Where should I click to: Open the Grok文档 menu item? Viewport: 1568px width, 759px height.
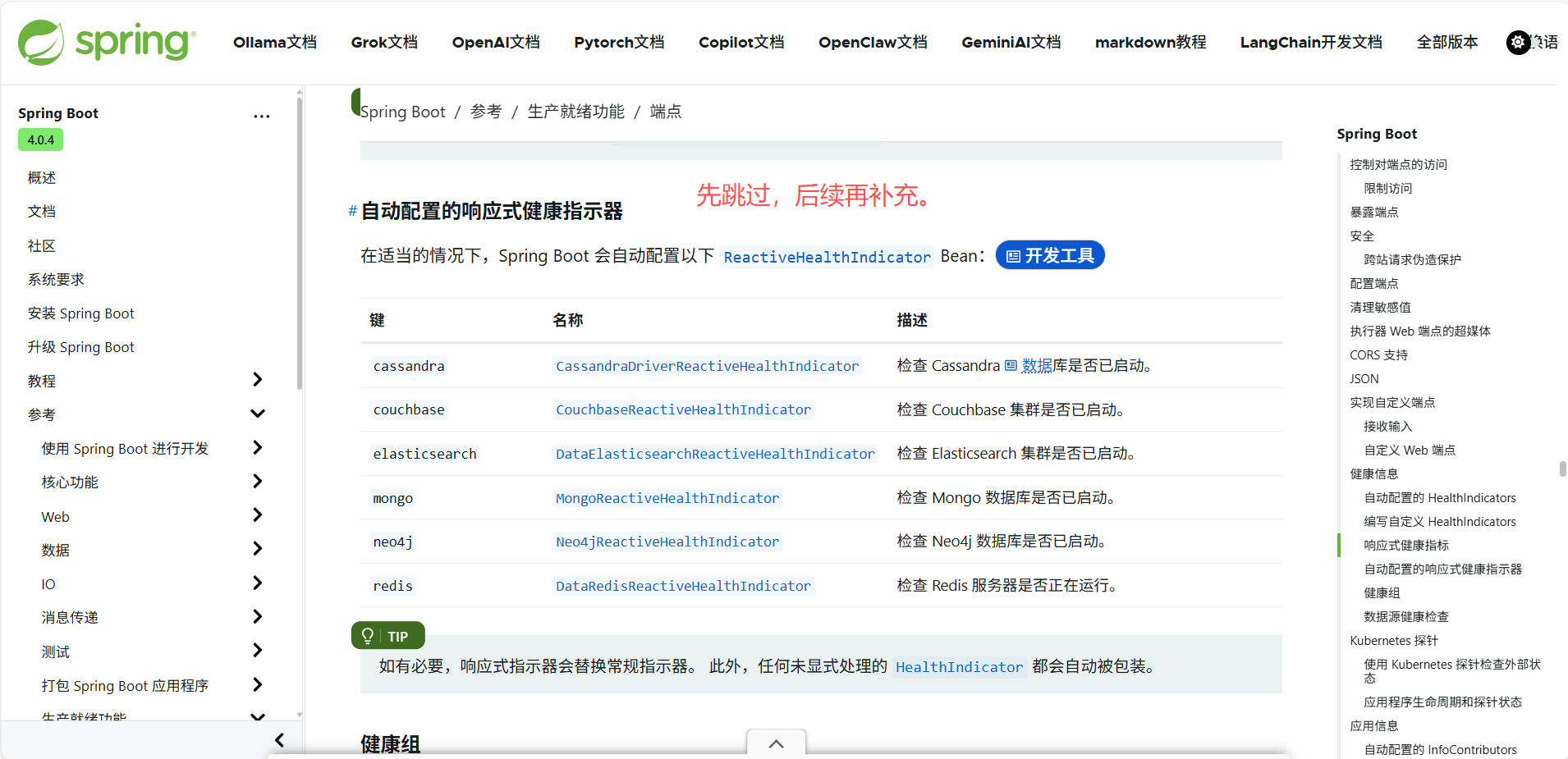[x=384, y=42]
